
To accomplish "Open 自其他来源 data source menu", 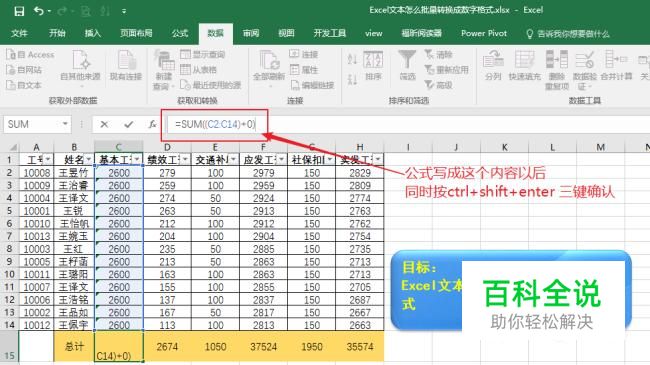I will tap(81, 68).
